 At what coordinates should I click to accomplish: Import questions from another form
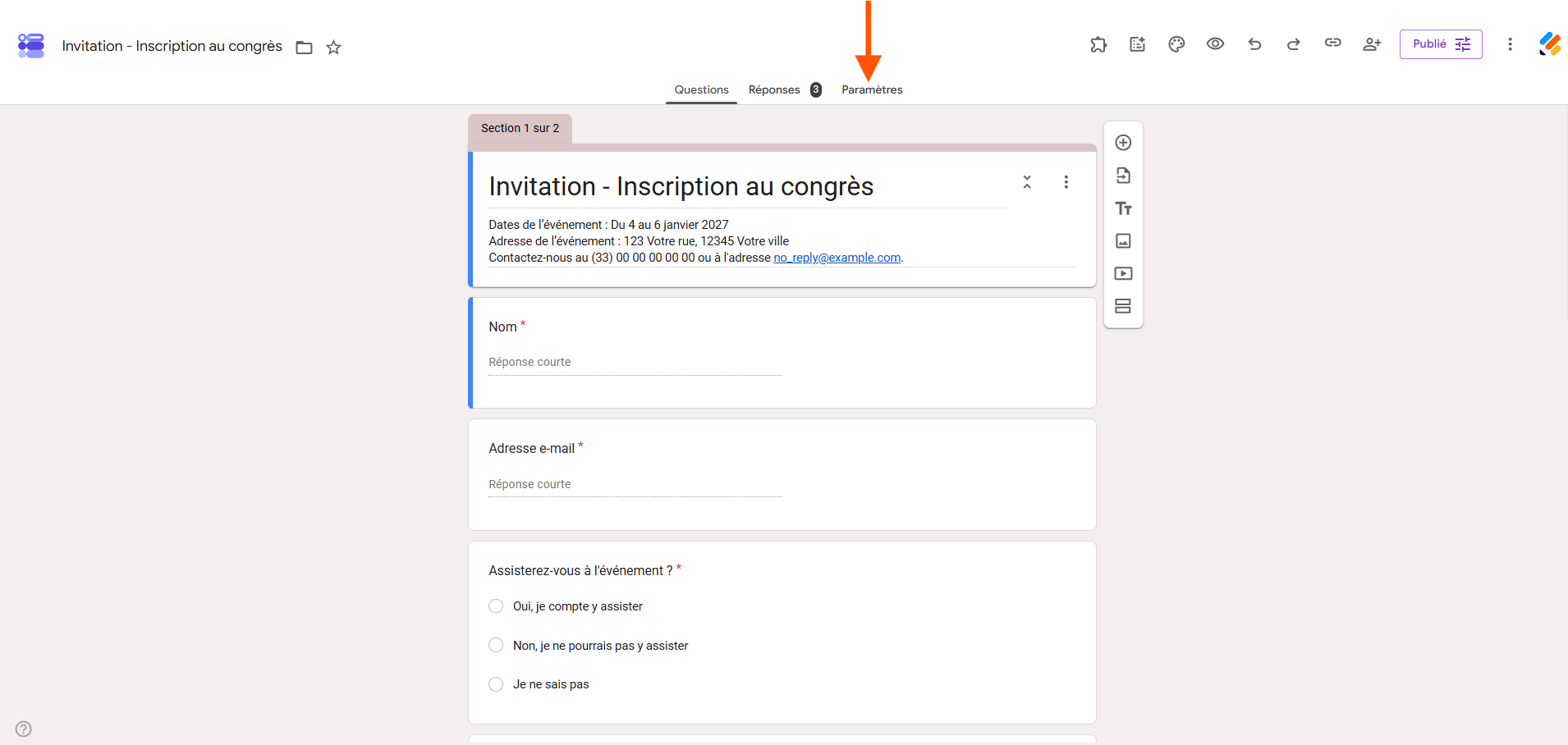click(1123, 176)
